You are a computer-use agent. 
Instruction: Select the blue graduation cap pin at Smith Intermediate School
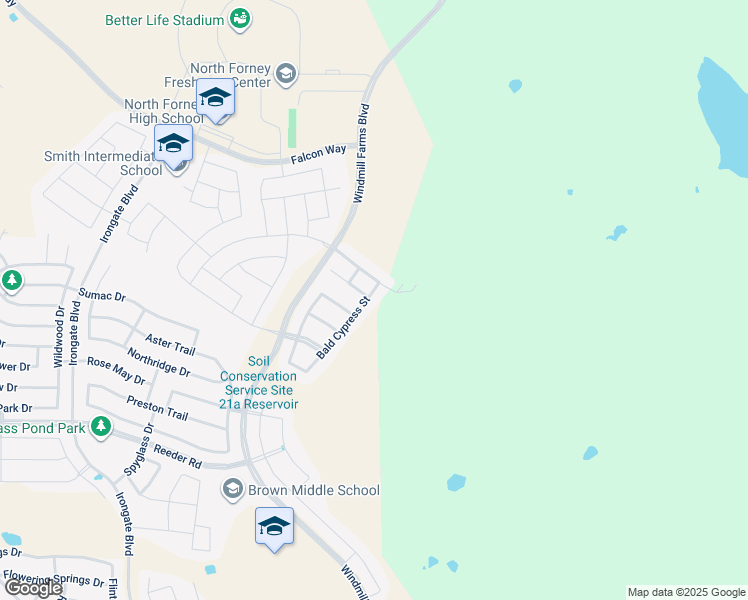coord(174,147)
